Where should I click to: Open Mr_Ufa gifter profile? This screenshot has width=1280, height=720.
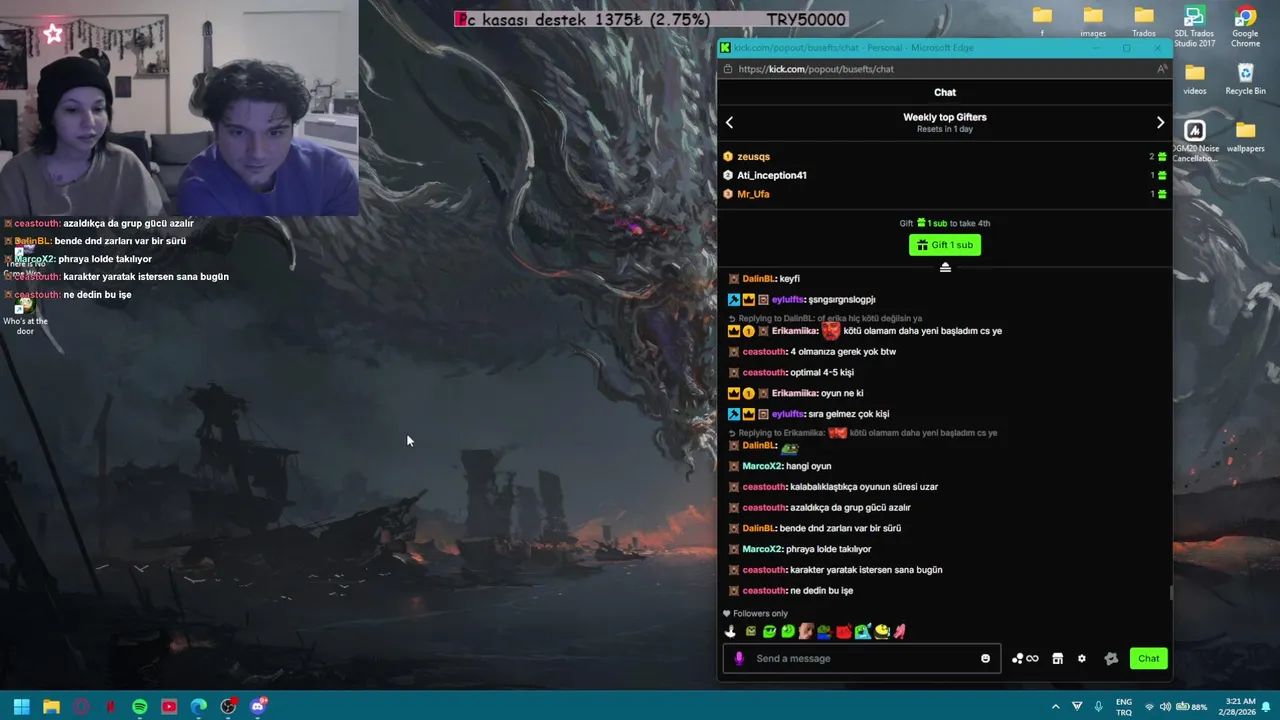click(x=753, y=194)
